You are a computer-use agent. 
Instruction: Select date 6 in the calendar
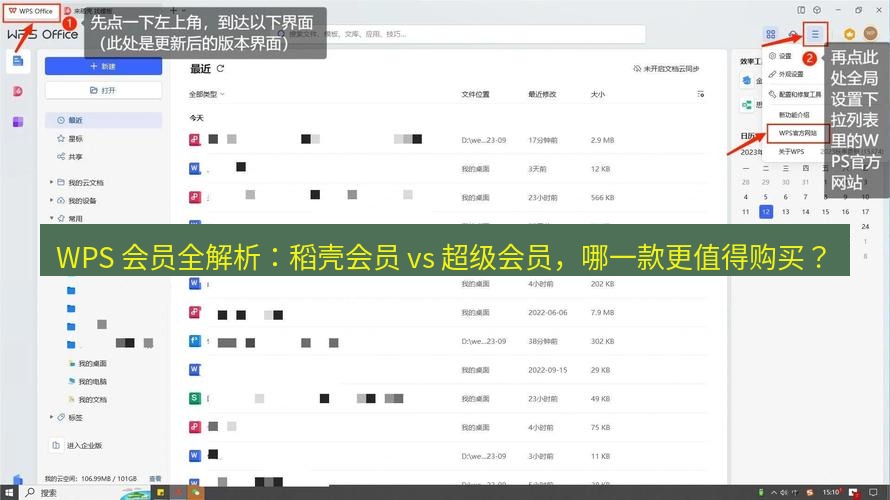click(786, 197)
